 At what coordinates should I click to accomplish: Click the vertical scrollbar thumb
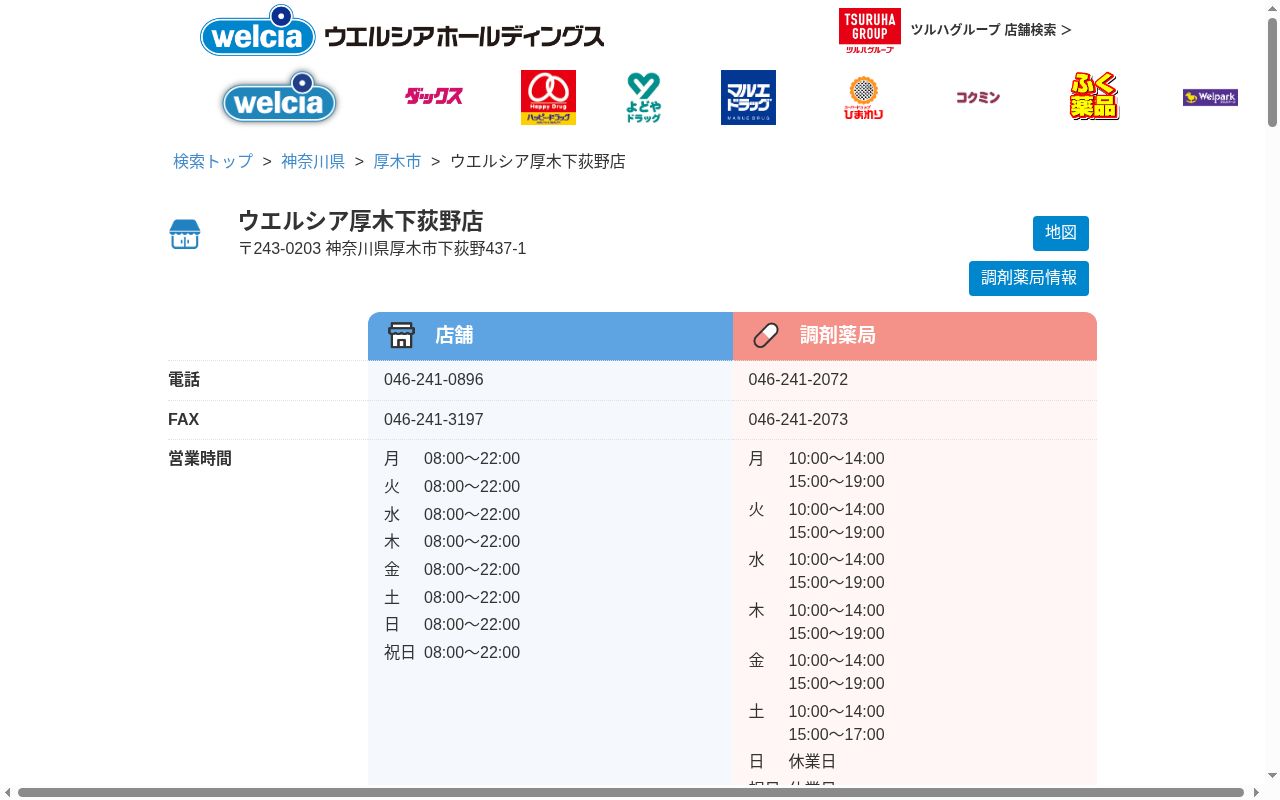pyautogui.click(x=1272, y=72)
